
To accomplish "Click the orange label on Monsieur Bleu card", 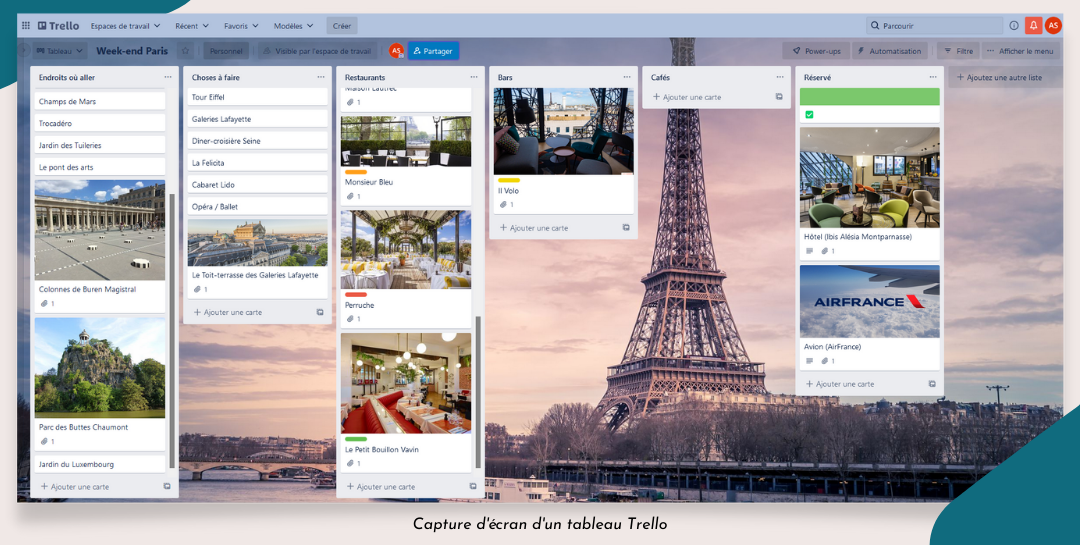I will [x=356, y=172].
